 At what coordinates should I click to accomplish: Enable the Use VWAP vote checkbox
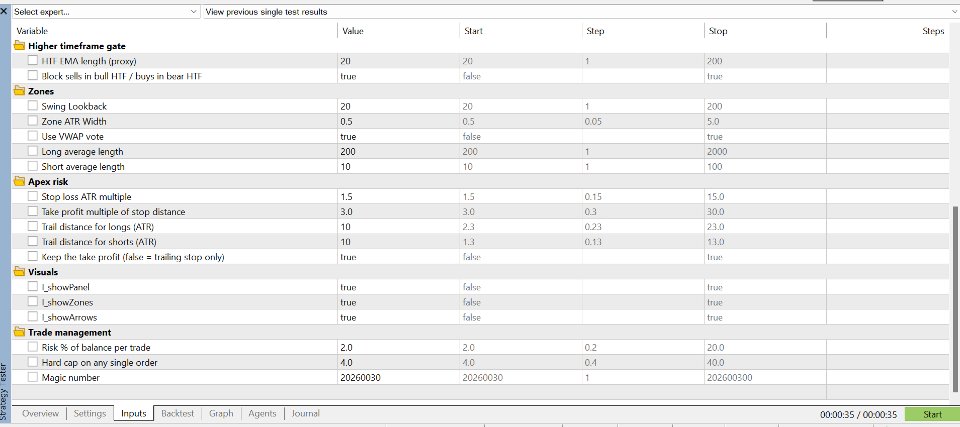(32, 136)
